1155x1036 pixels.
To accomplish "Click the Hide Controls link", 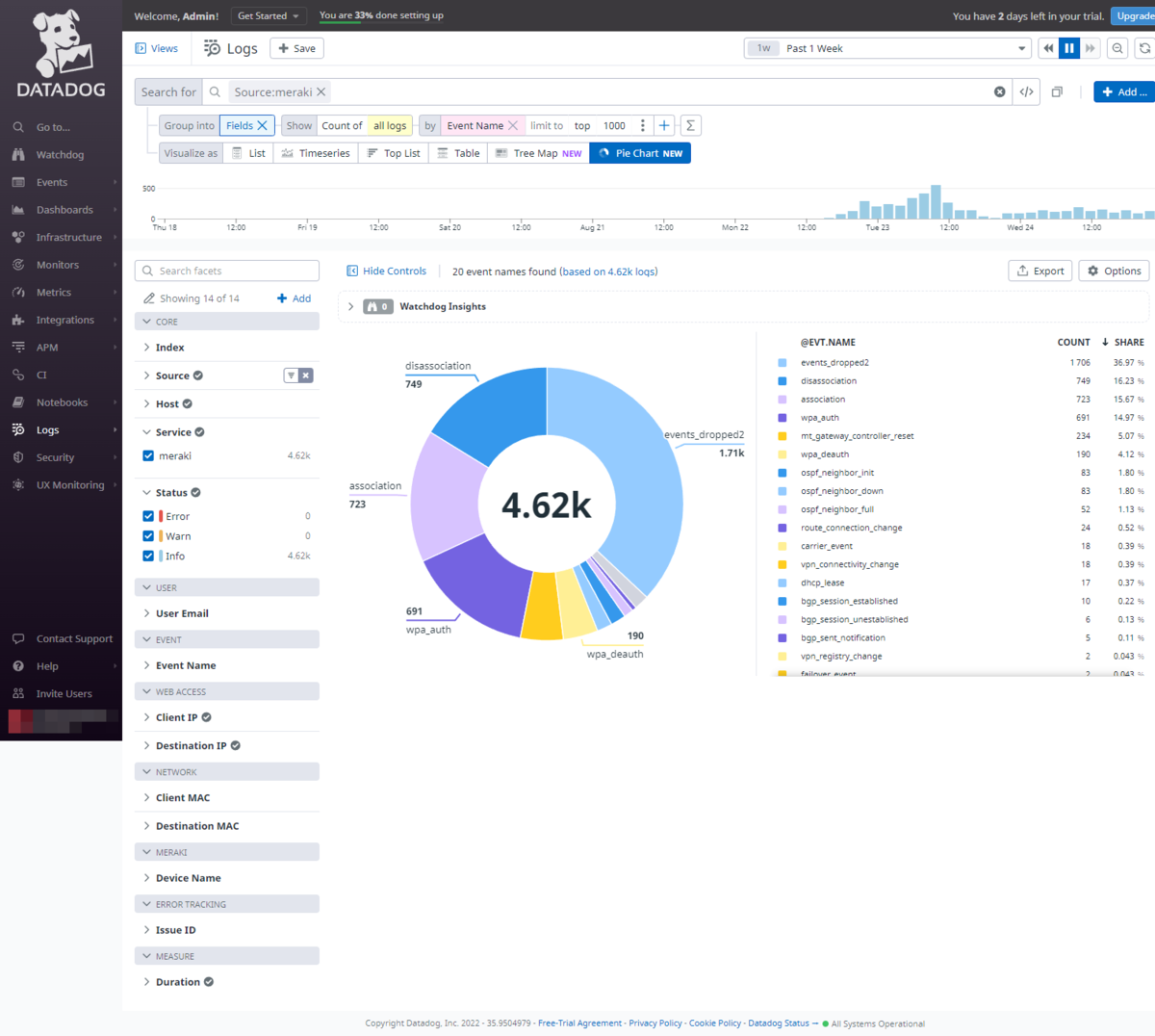I will point(386,272).
